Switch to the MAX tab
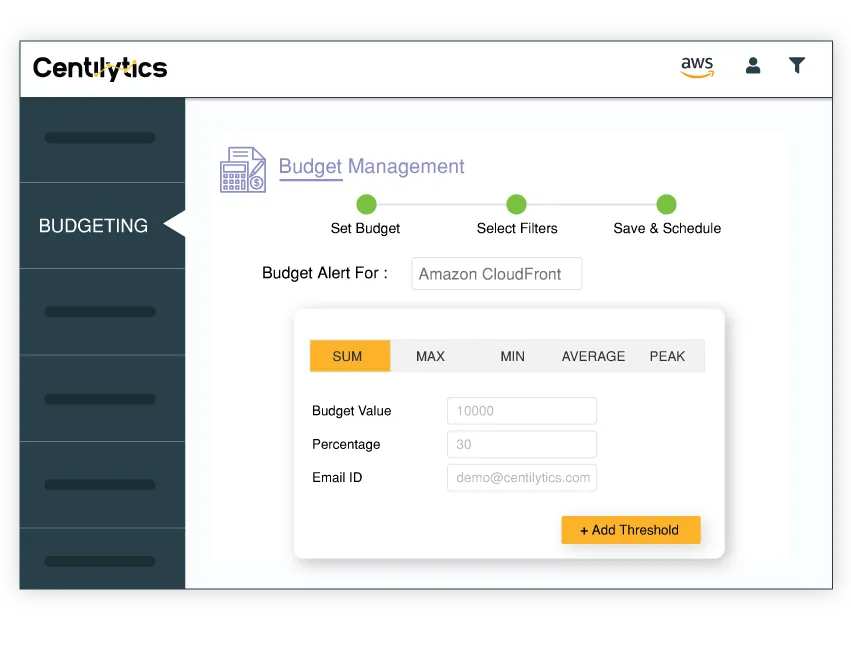 pyautogui.click(x=430, y=356)
